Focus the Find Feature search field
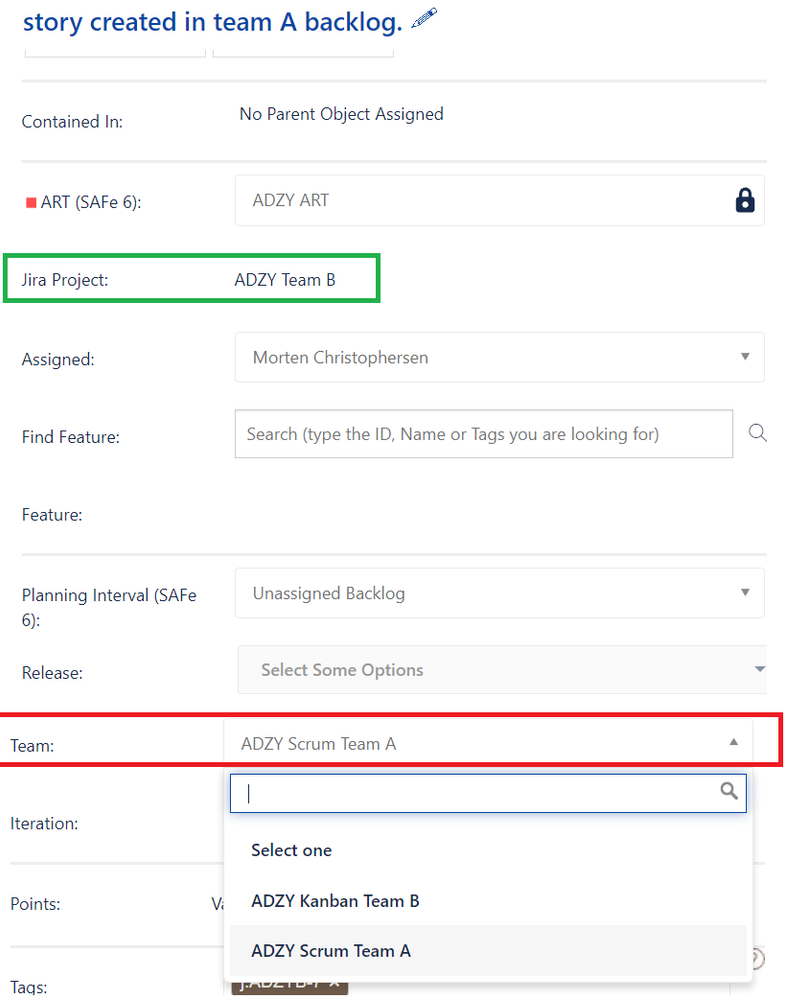This screenshot has width=785, height=999. point(484,434)
